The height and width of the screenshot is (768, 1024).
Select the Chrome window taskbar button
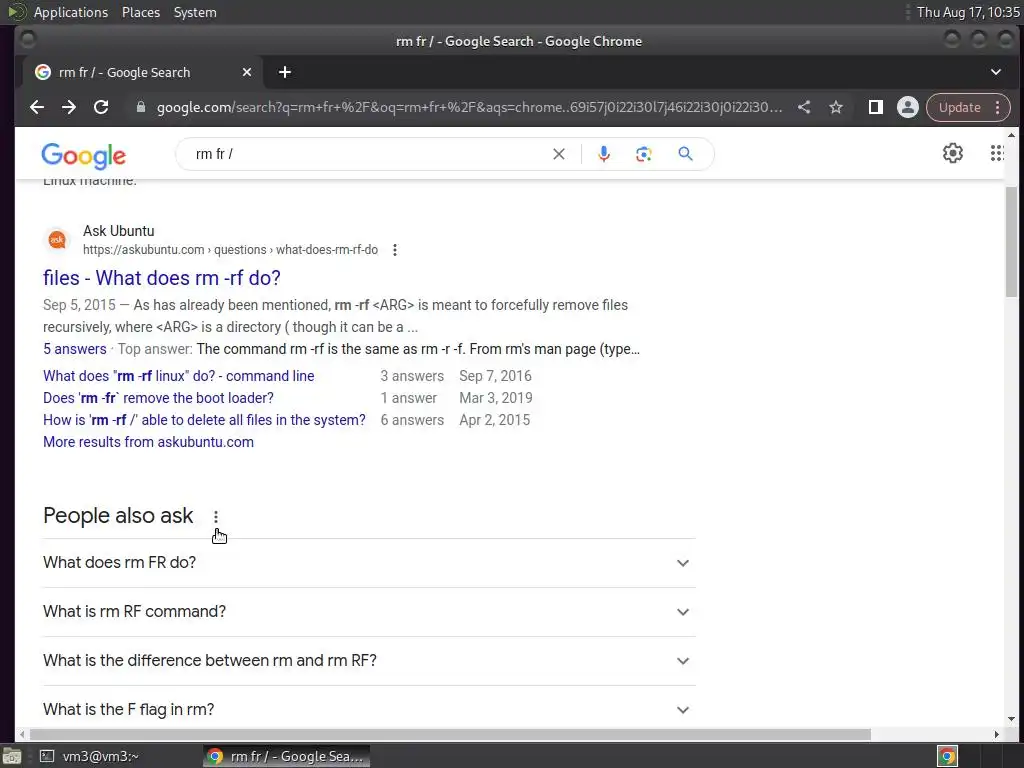[x=286, y=756]
